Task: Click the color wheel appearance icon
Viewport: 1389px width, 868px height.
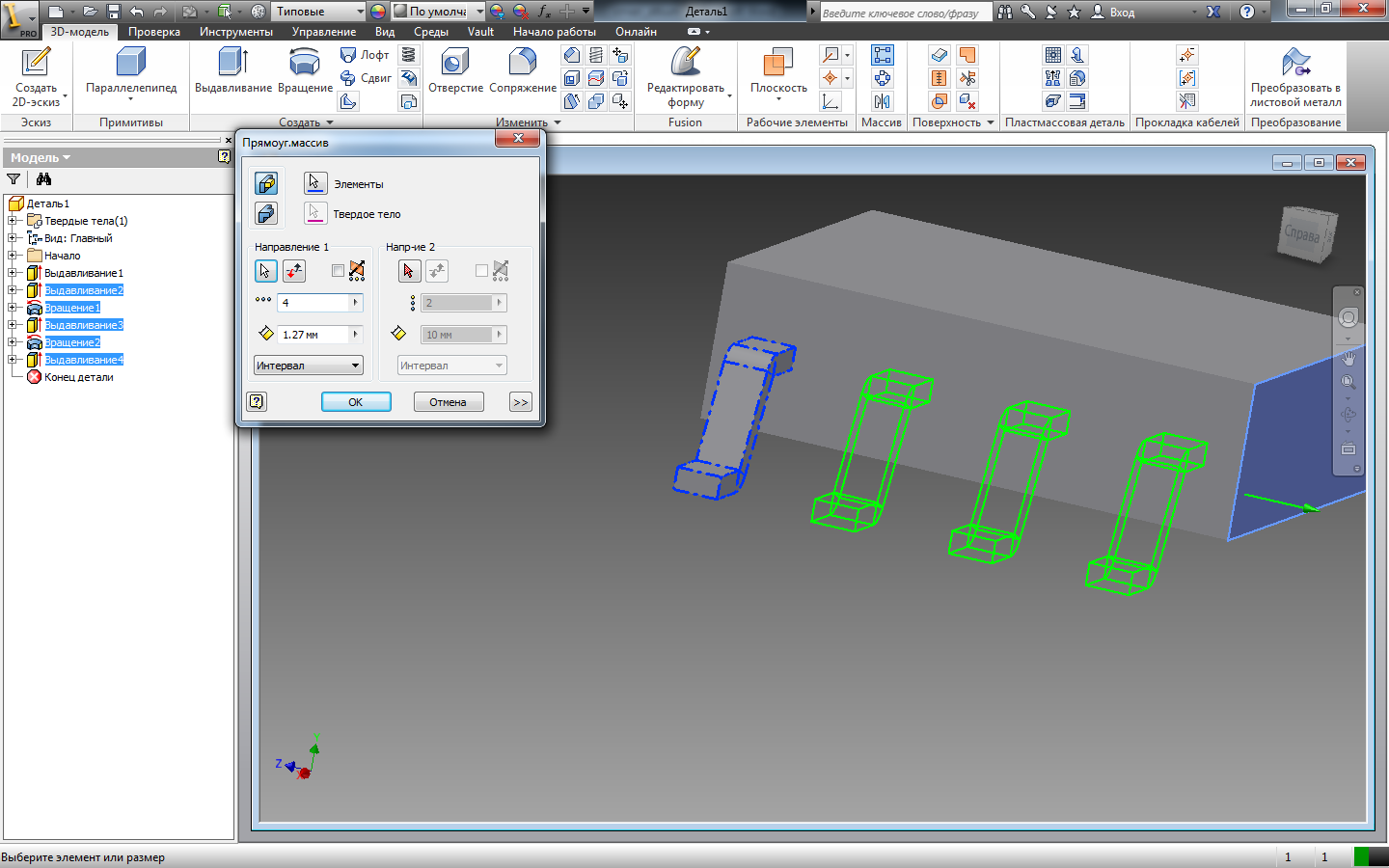Action: 378,12
